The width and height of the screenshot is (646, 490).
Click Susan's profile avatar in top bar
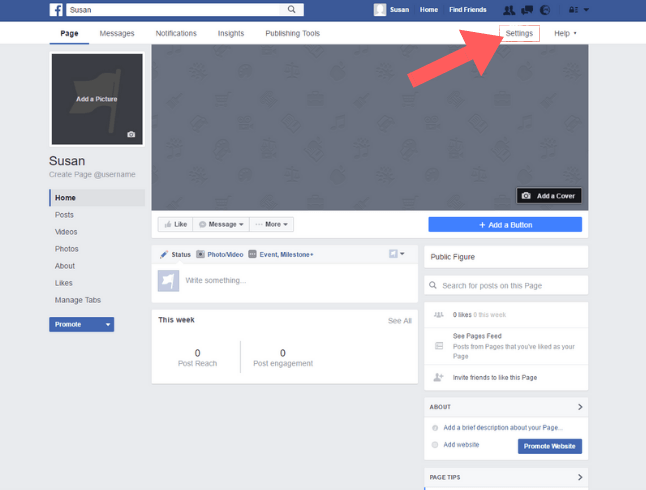[x=380, y=10]
